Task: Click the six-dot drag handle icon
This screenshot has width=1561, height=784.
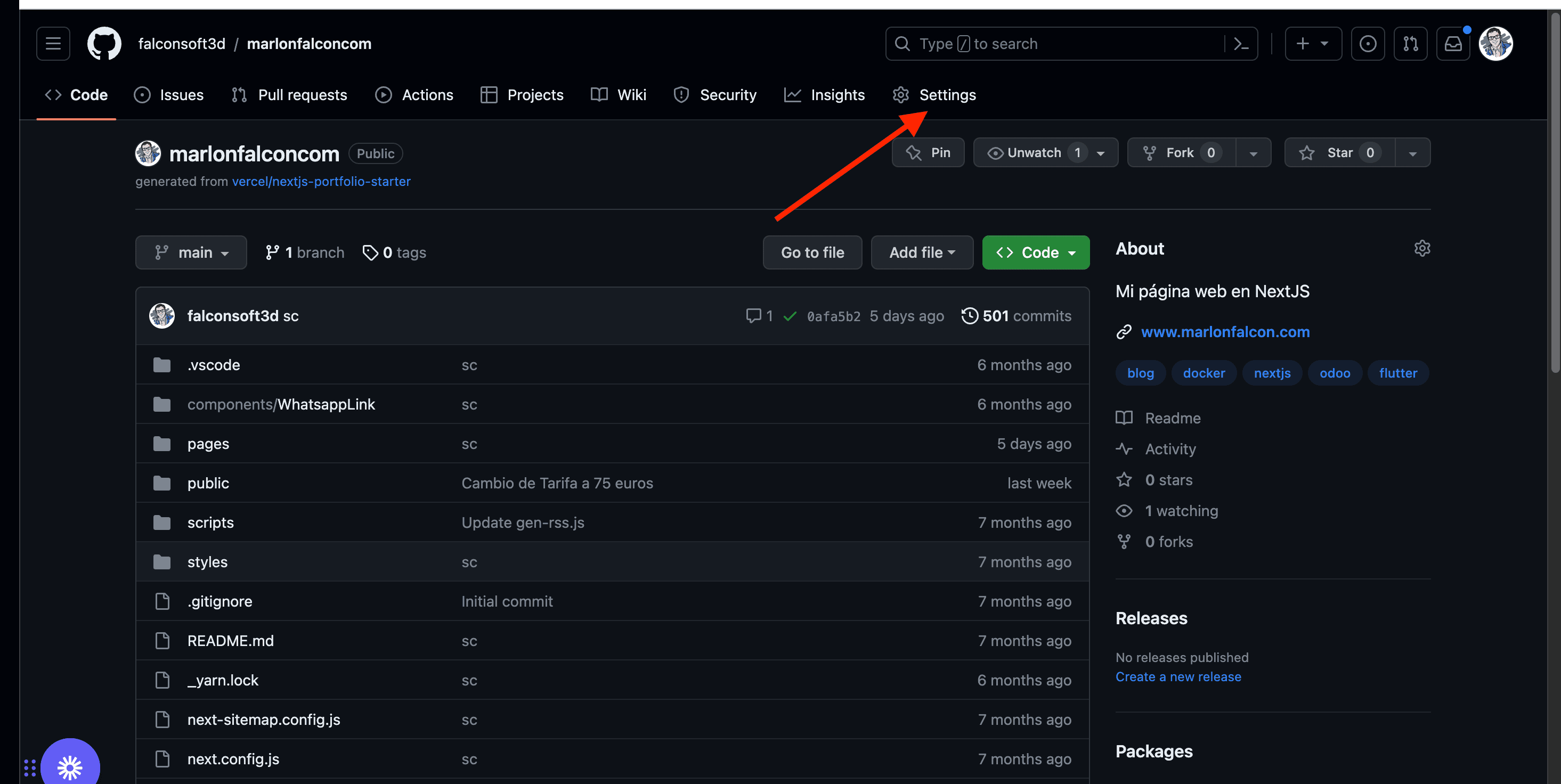Action: pyautogui.click(x=30, y=767)
